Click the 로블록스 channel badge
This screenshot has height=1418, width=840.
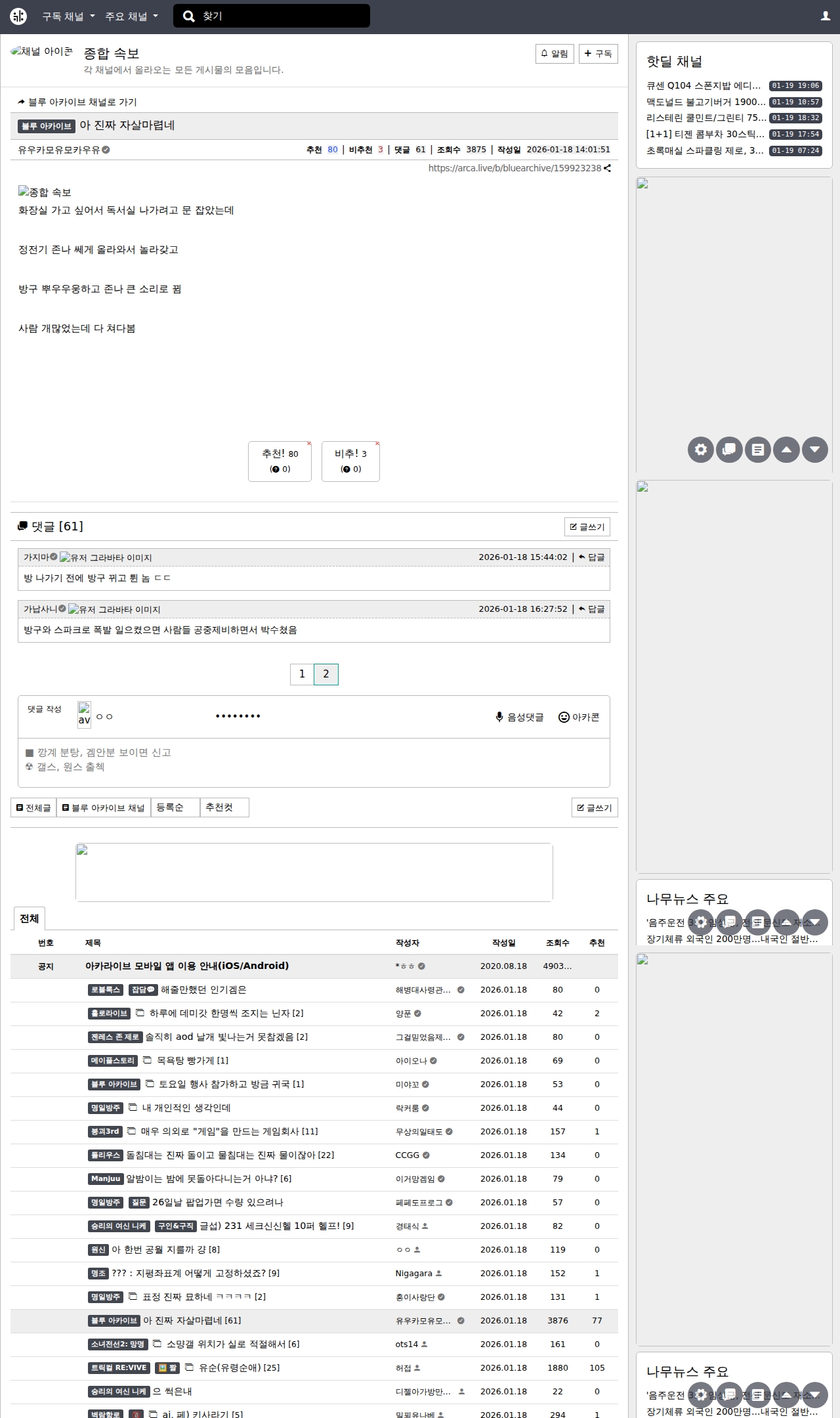105,990
